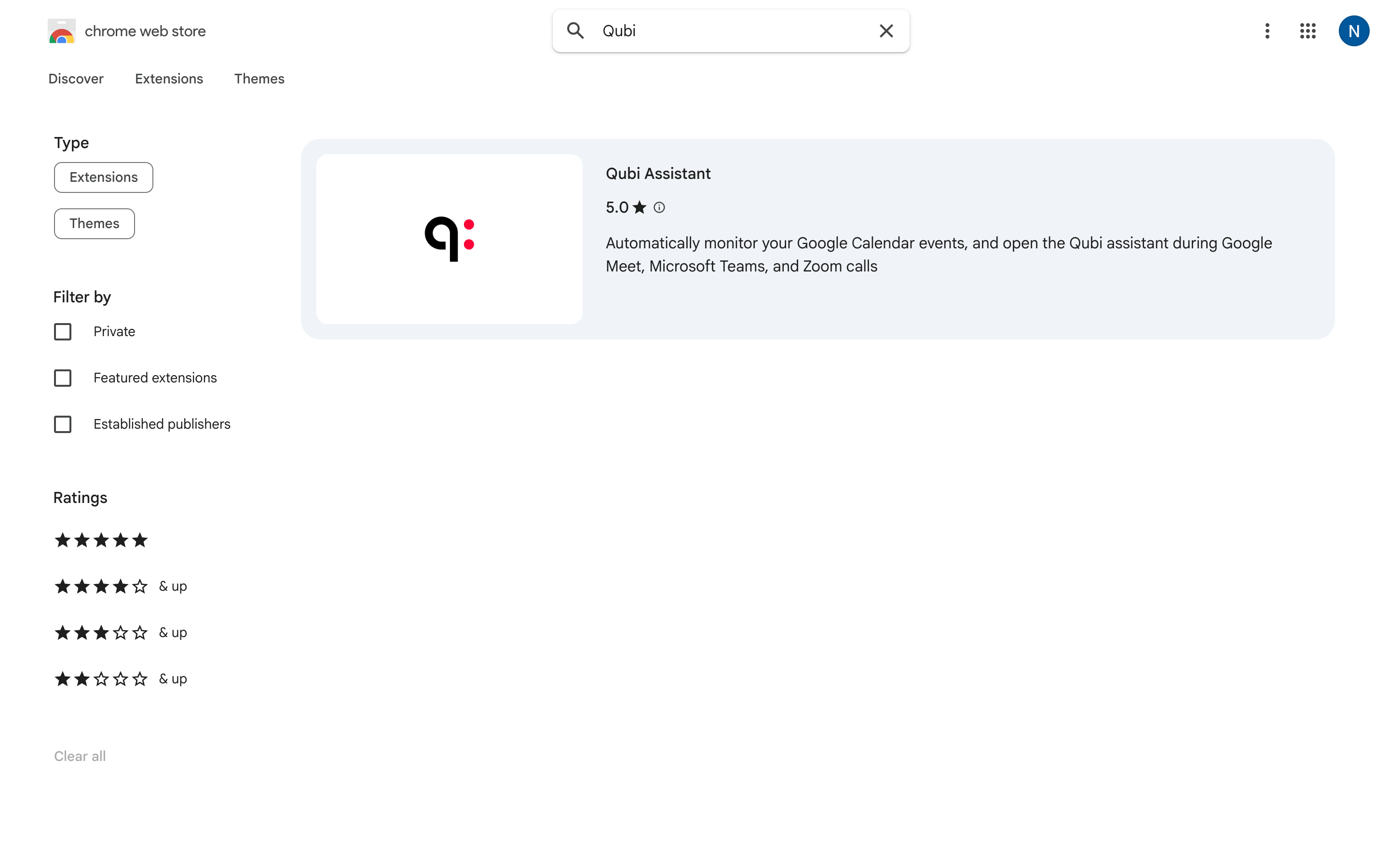Go to the Discover tab

point(76,79)
